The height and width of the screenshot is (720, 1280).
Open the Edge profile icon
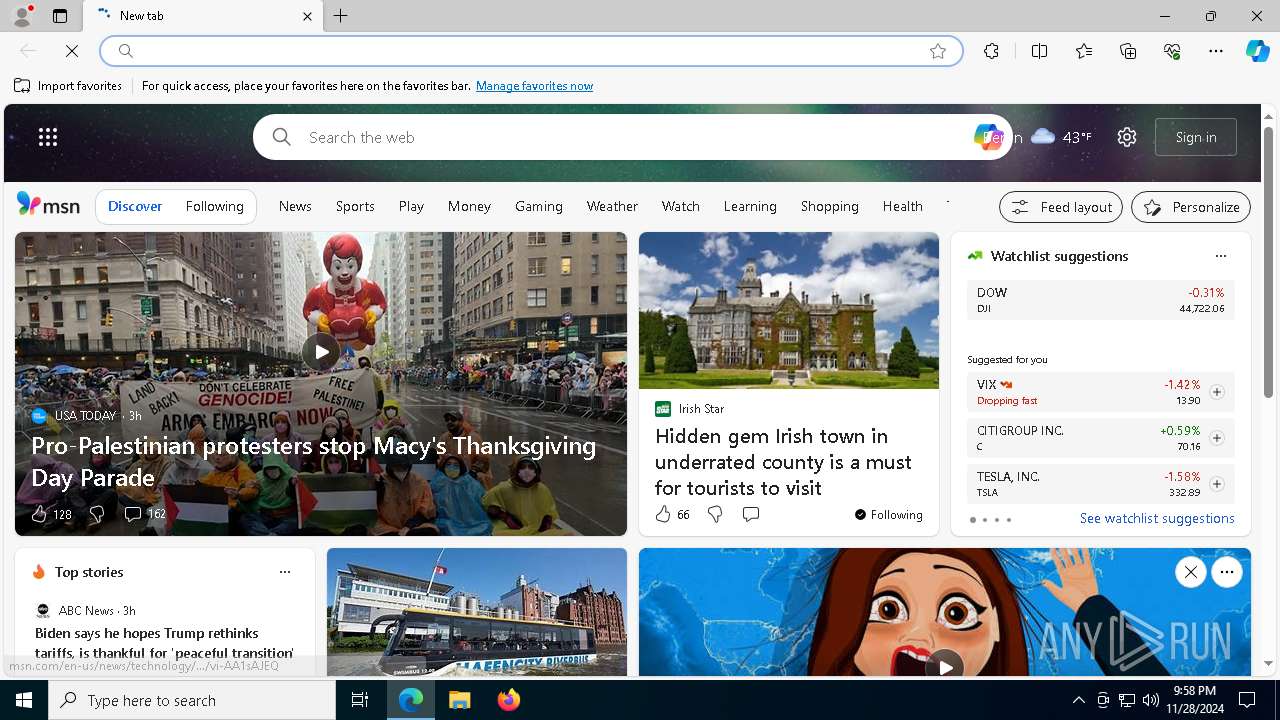(x=21, y=16)
